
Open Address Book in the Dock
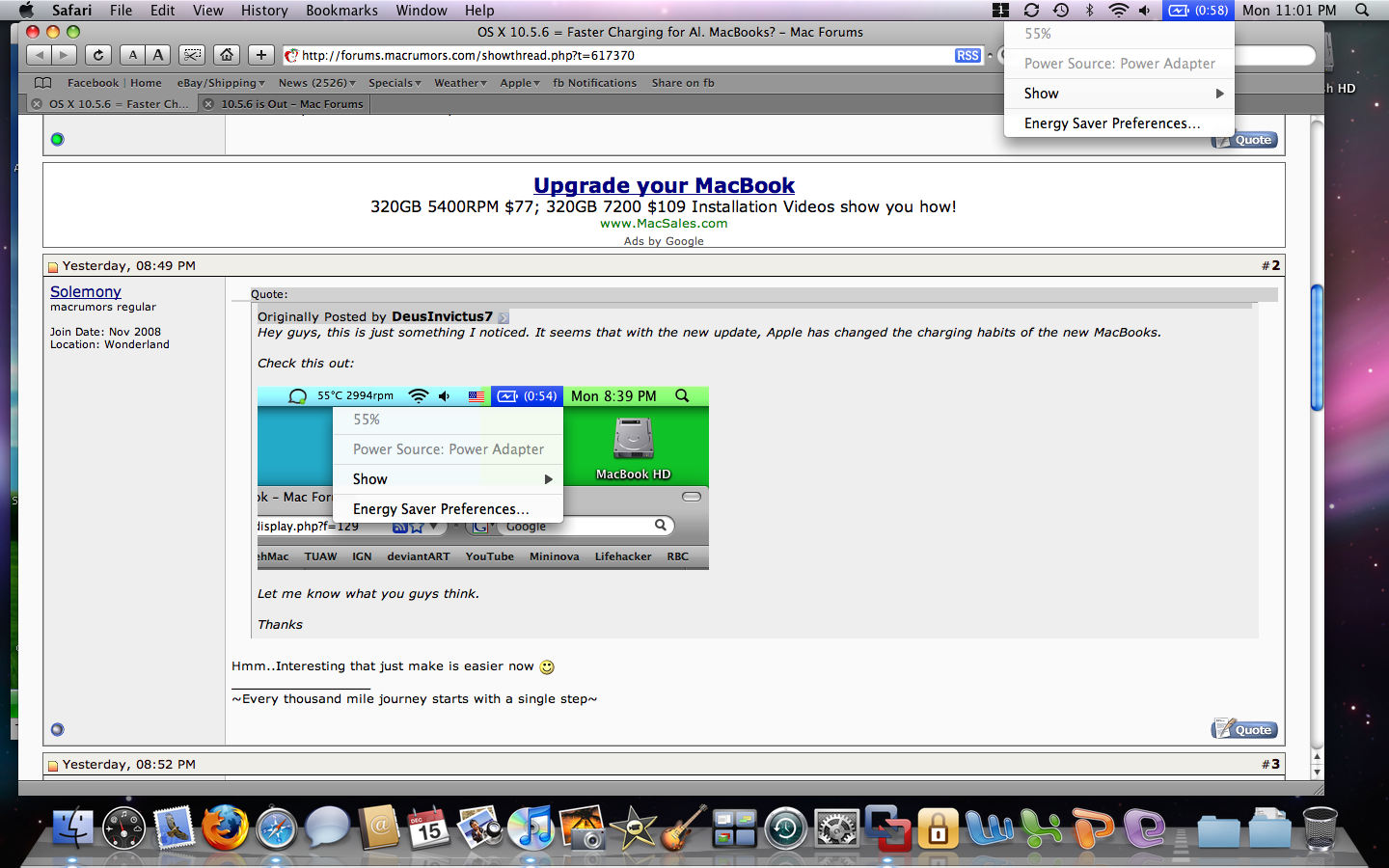[378, 827]
